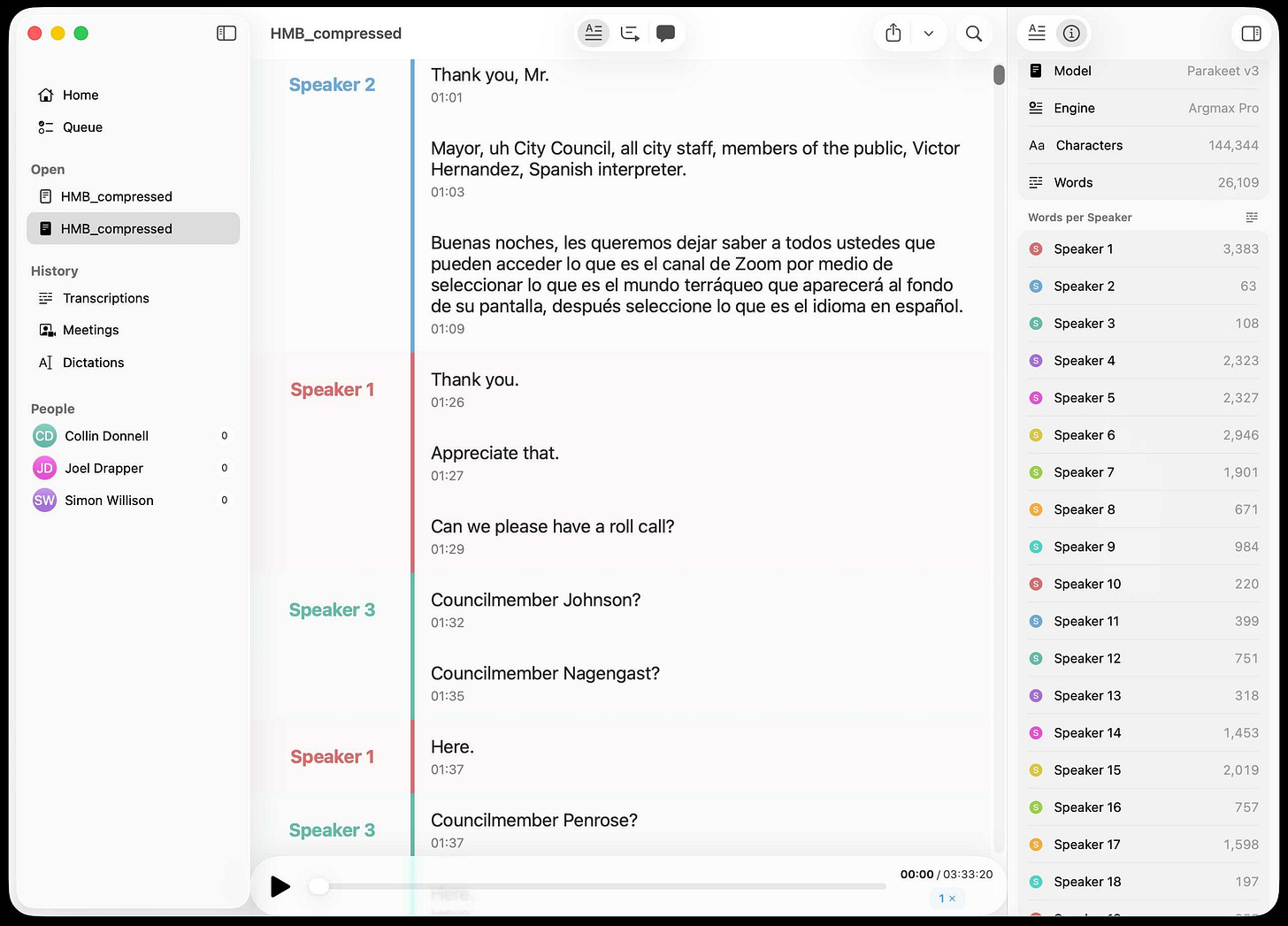Open the Dictations section in the sidebar
This screenshot has height=926, width=1288.
[94, 362]
